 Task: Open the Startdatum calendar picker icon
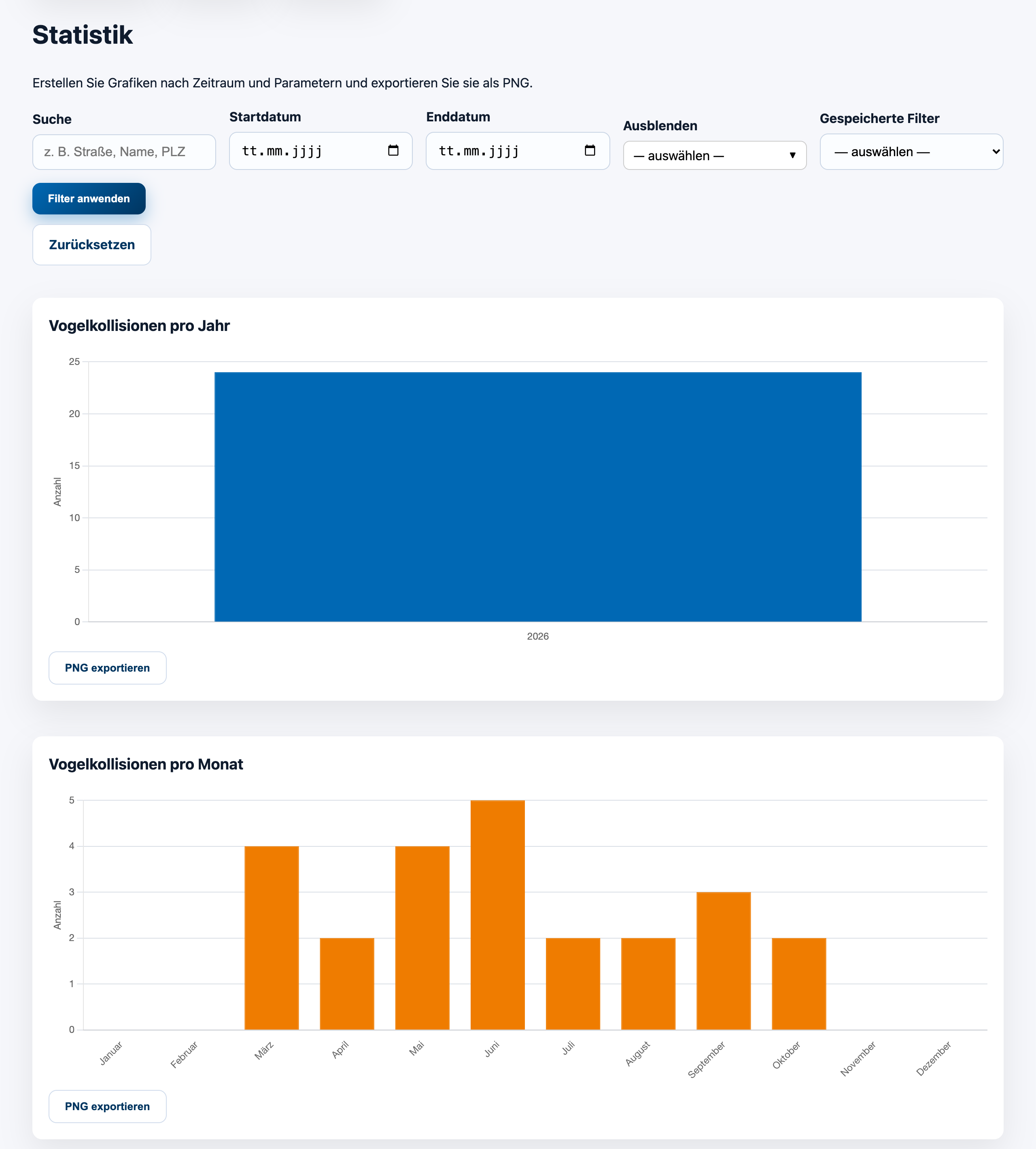pyautogui.click(x=393, y=151)
